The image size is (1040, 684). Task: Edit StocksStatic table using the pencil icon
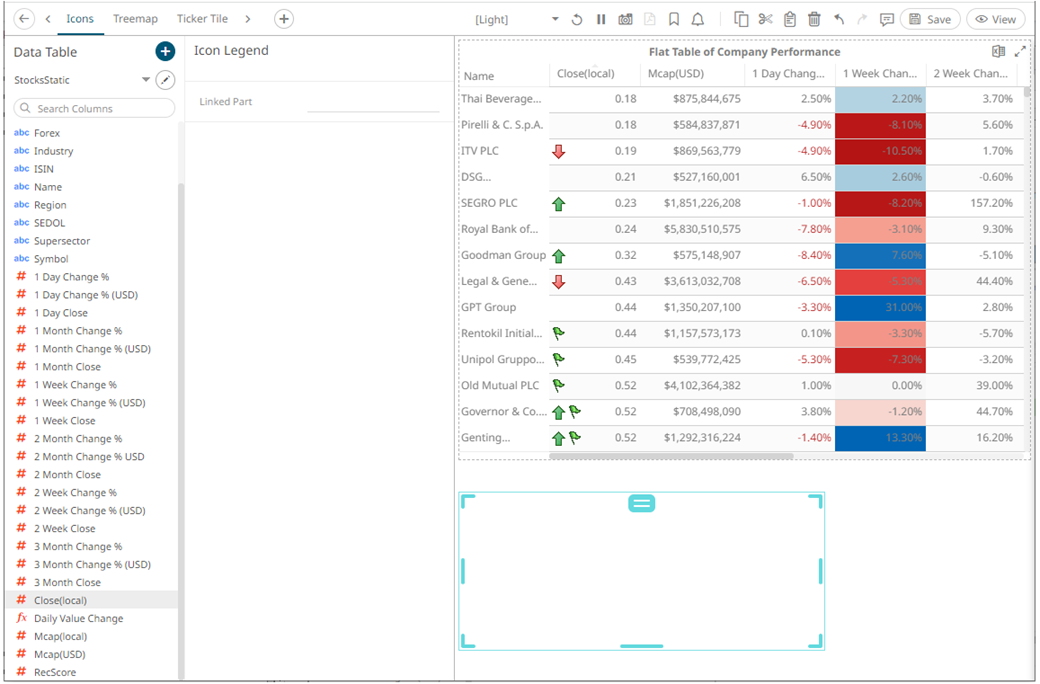point(166,80)
